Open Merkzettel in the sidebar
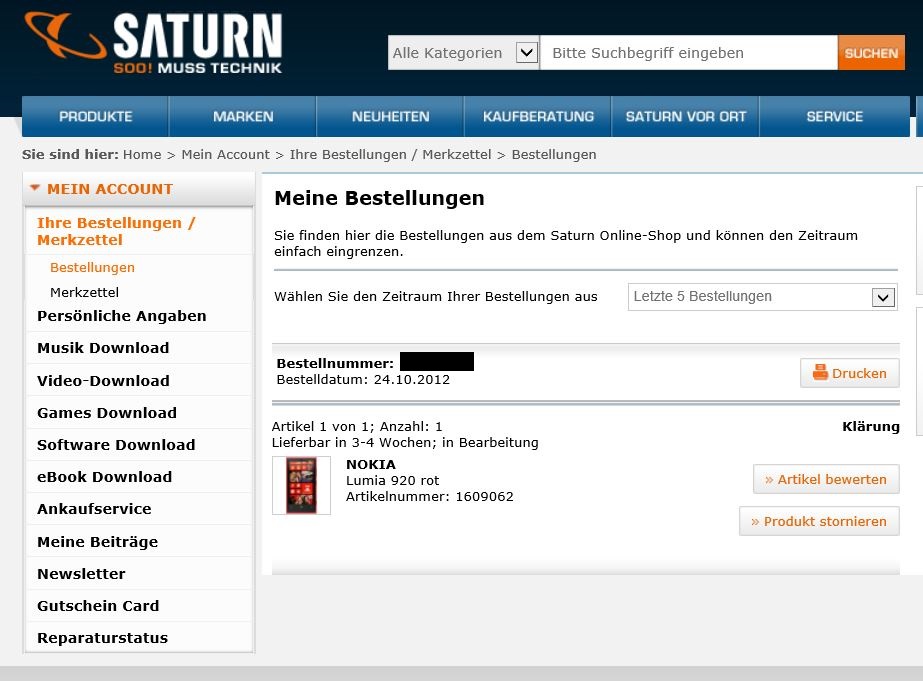 tap(84, 293)
